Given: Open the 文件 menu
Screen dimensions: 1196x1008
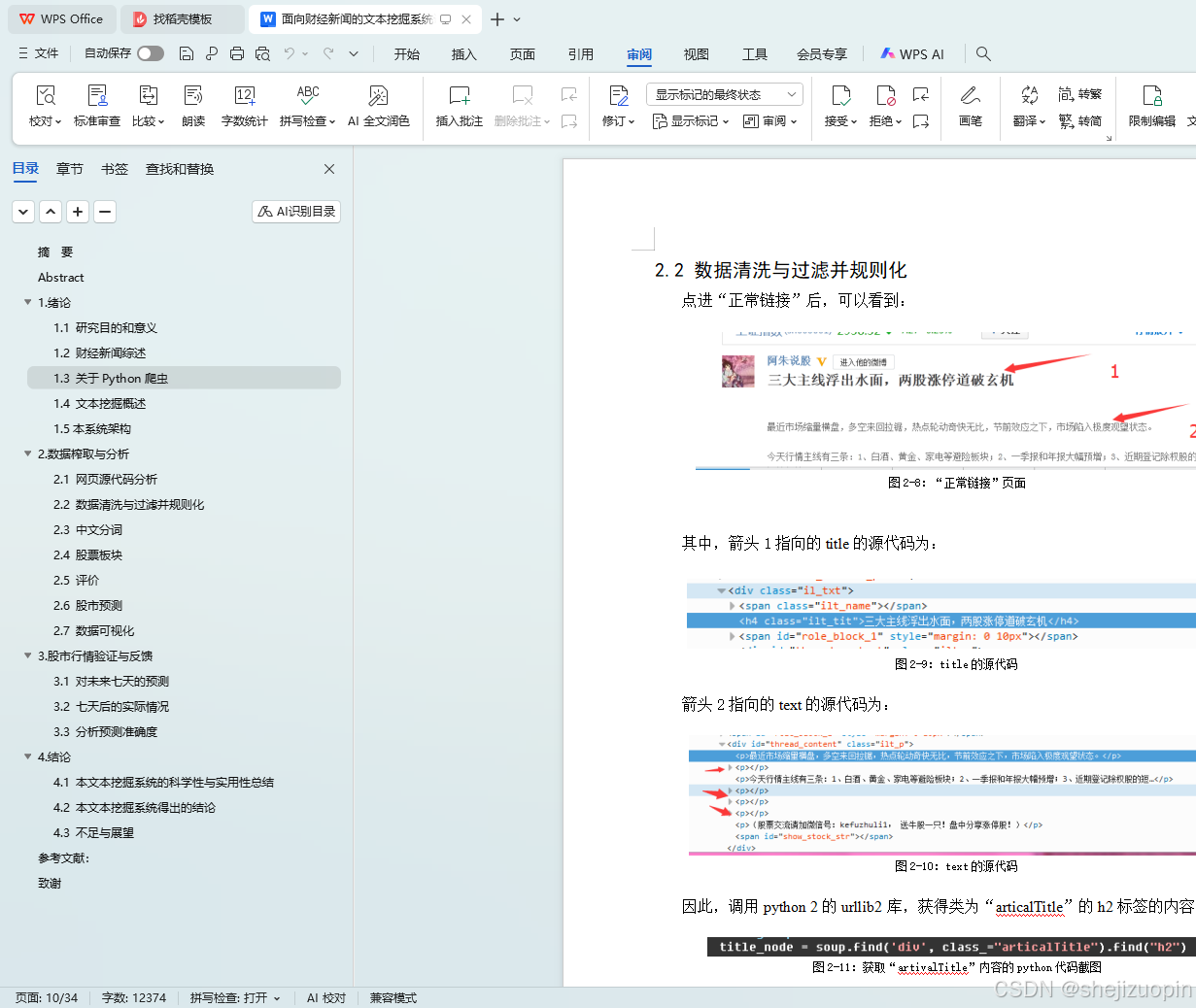Looking at the screenshot, I should pyautogui.click(x=39, y=53).
